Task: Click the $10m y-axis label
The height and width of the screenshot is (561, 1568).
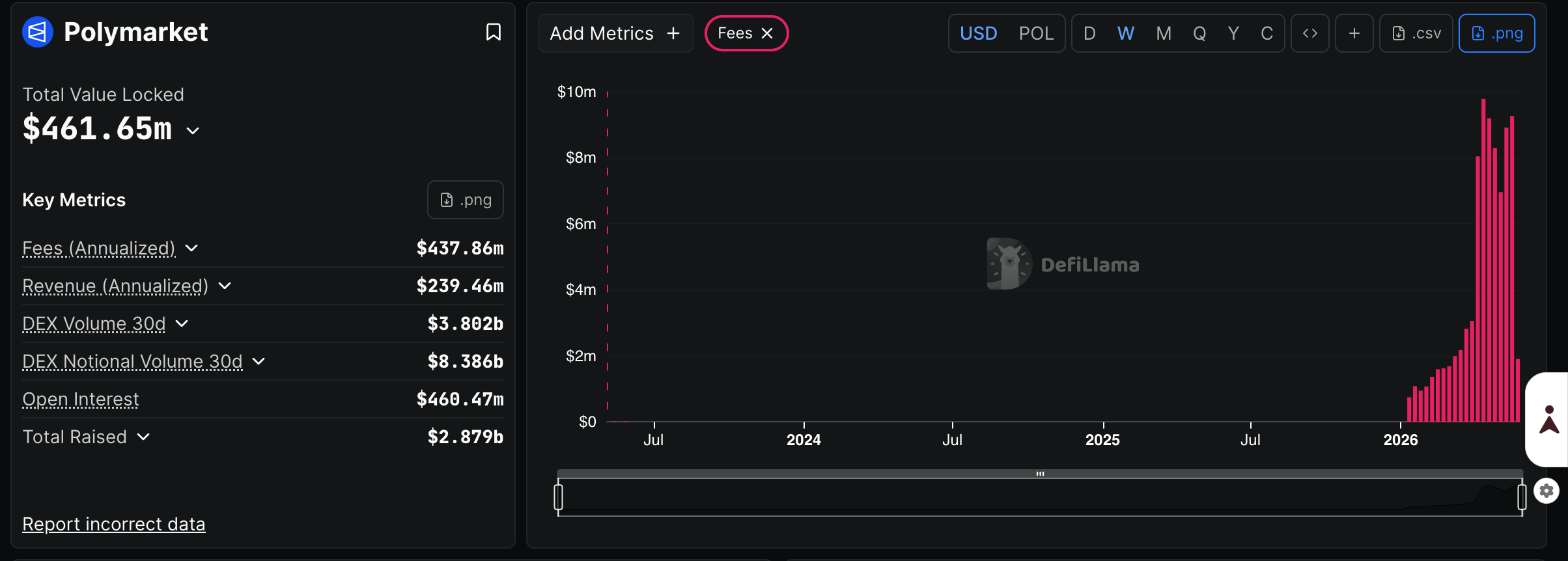Action: [576, 92]
